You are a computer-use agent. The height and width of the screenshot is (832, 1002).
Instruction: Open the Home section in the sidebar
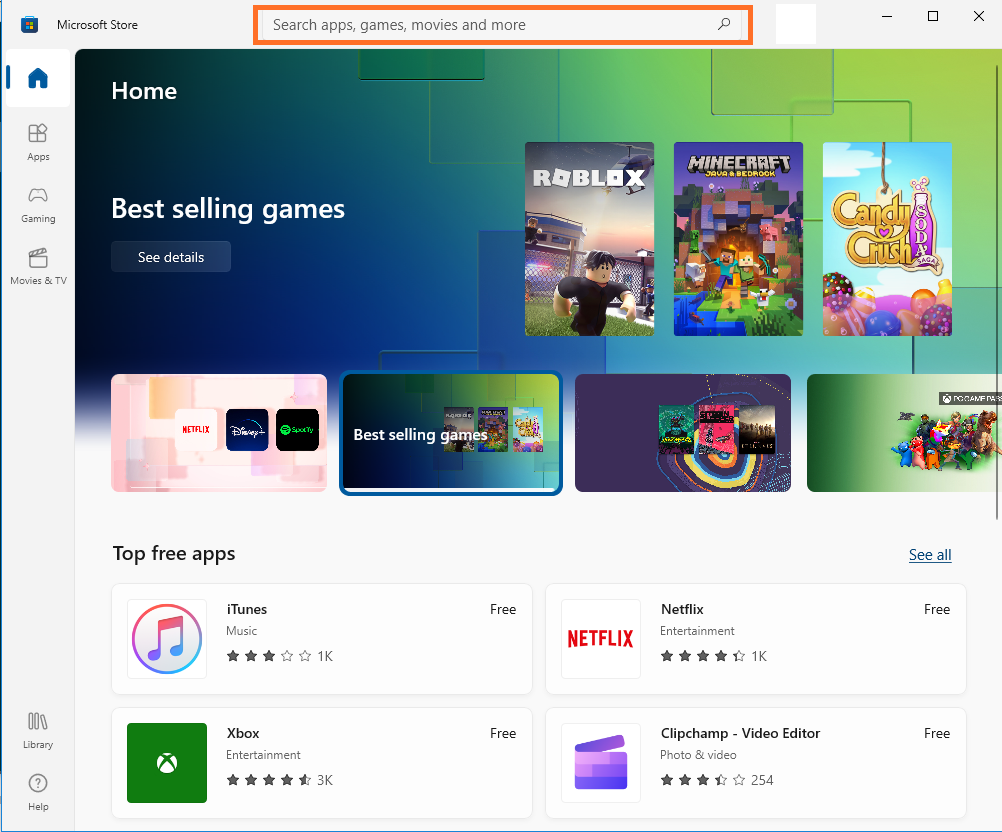tap(38, 78)
